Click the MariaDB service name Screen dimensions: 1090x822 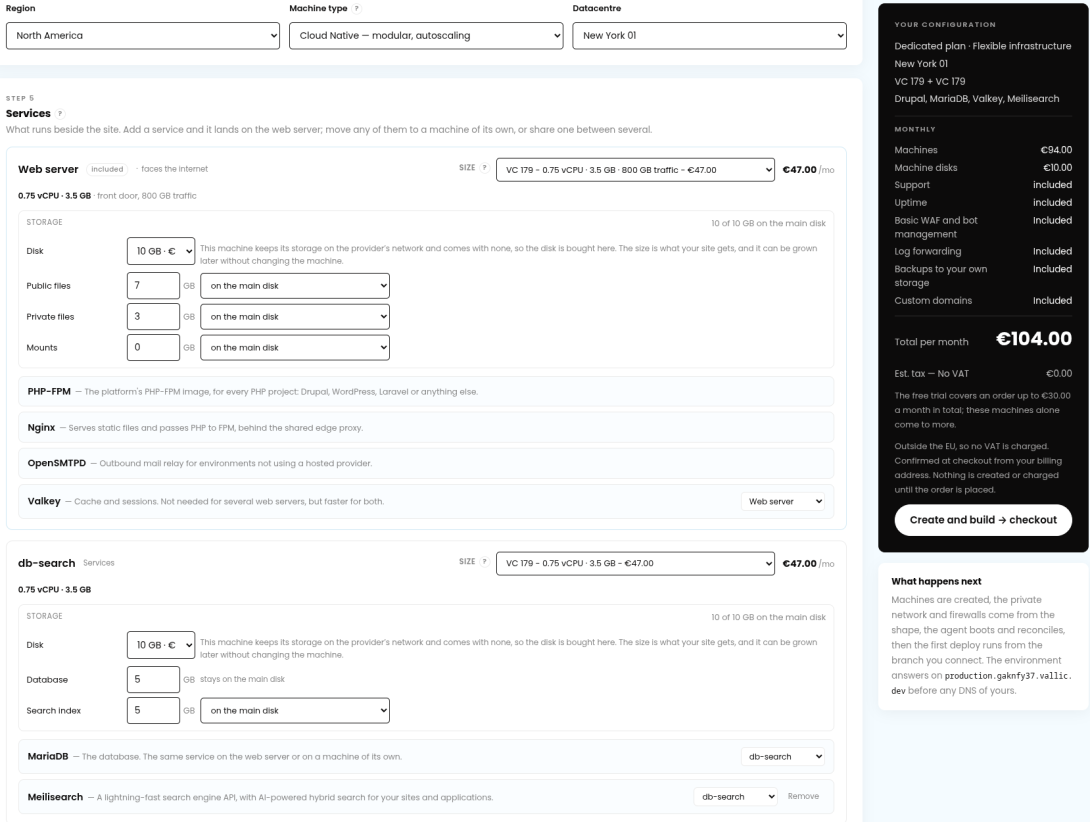pyautogui.click(x=48, y=757)
